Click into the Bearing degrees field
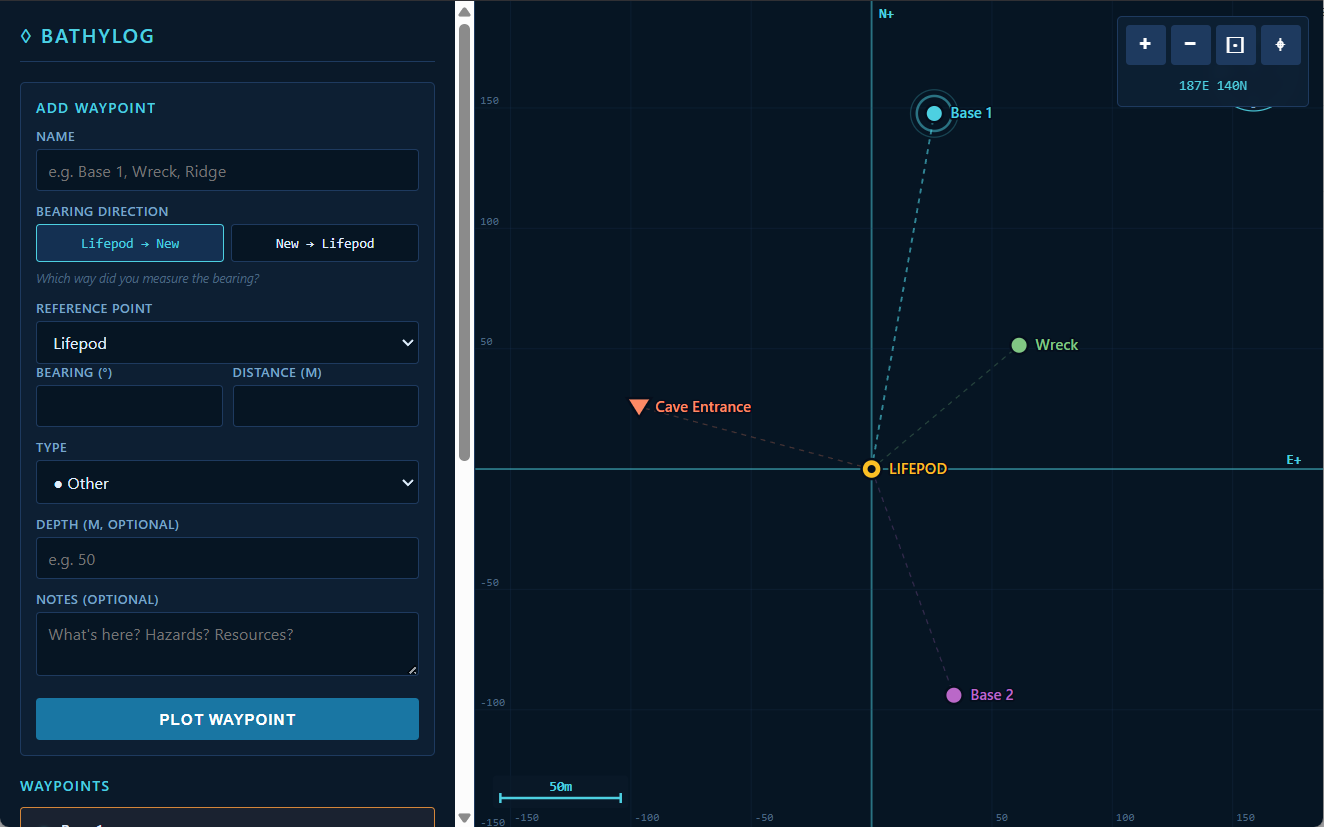1324x827 pixels. click(129, 406)
